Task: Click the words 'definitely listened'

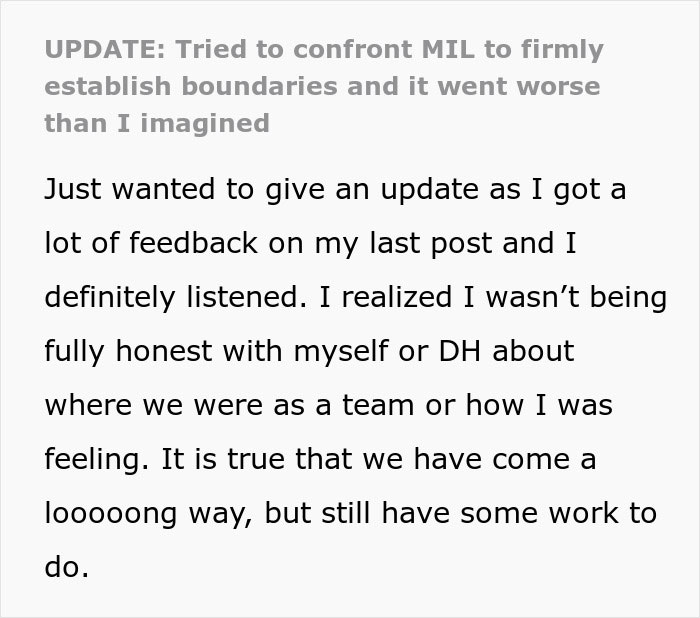Action: pos(176,298)
